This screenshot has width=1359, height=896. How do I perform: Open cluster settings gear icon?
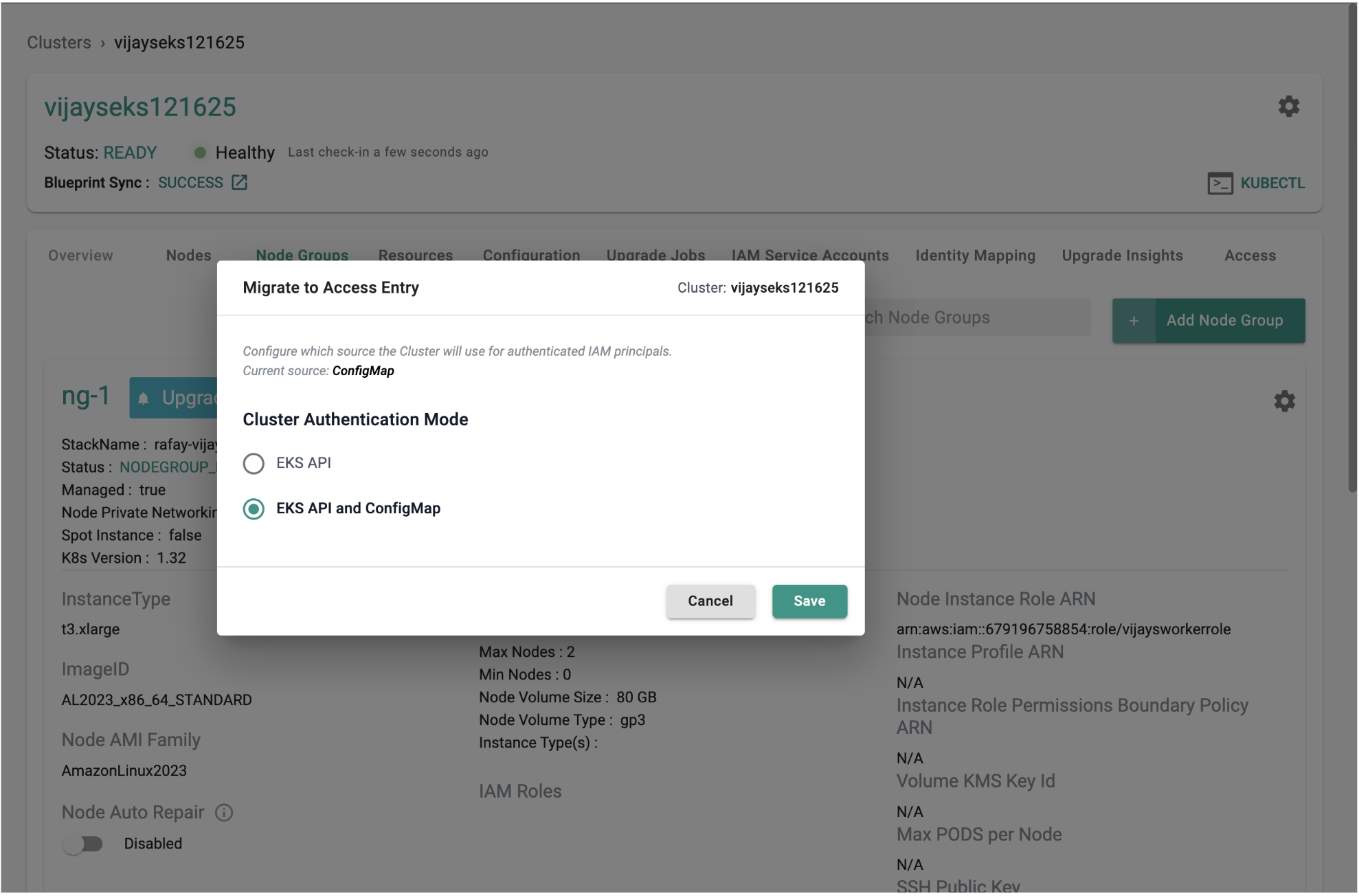coord(1288,107)
